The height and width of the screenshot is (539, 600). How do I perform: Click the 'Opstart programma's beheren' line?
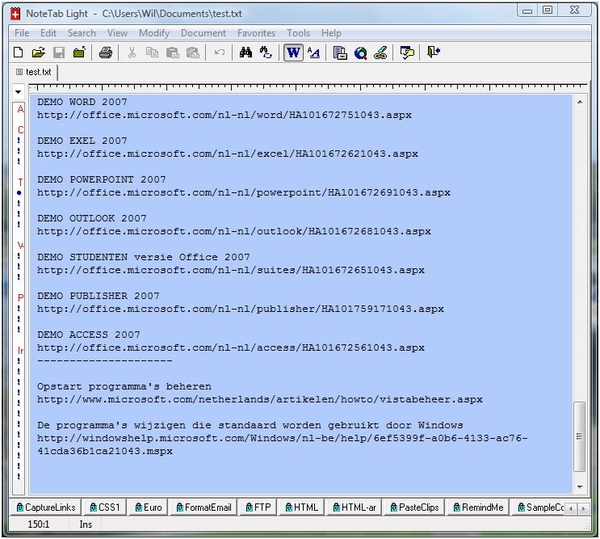(x=124, y=386)
